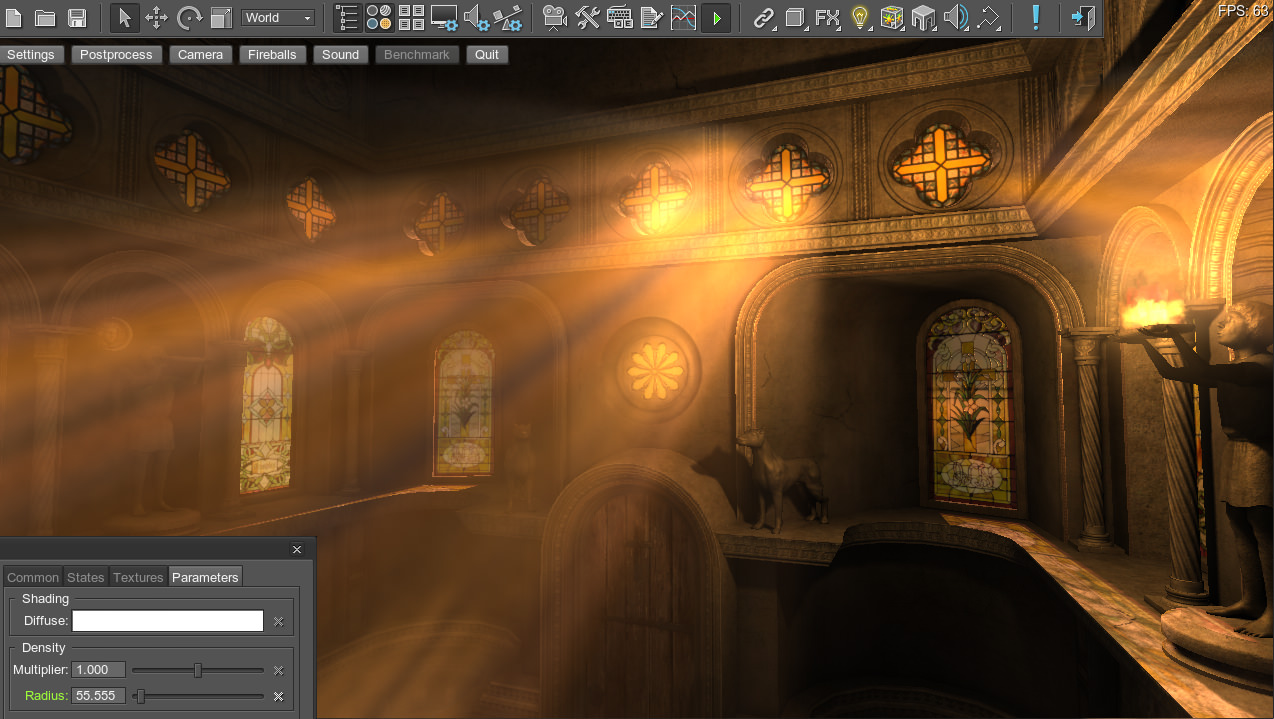Switch to the Textures tab
This screenshot has width=1274, height=719.
[x=138, y=577]
